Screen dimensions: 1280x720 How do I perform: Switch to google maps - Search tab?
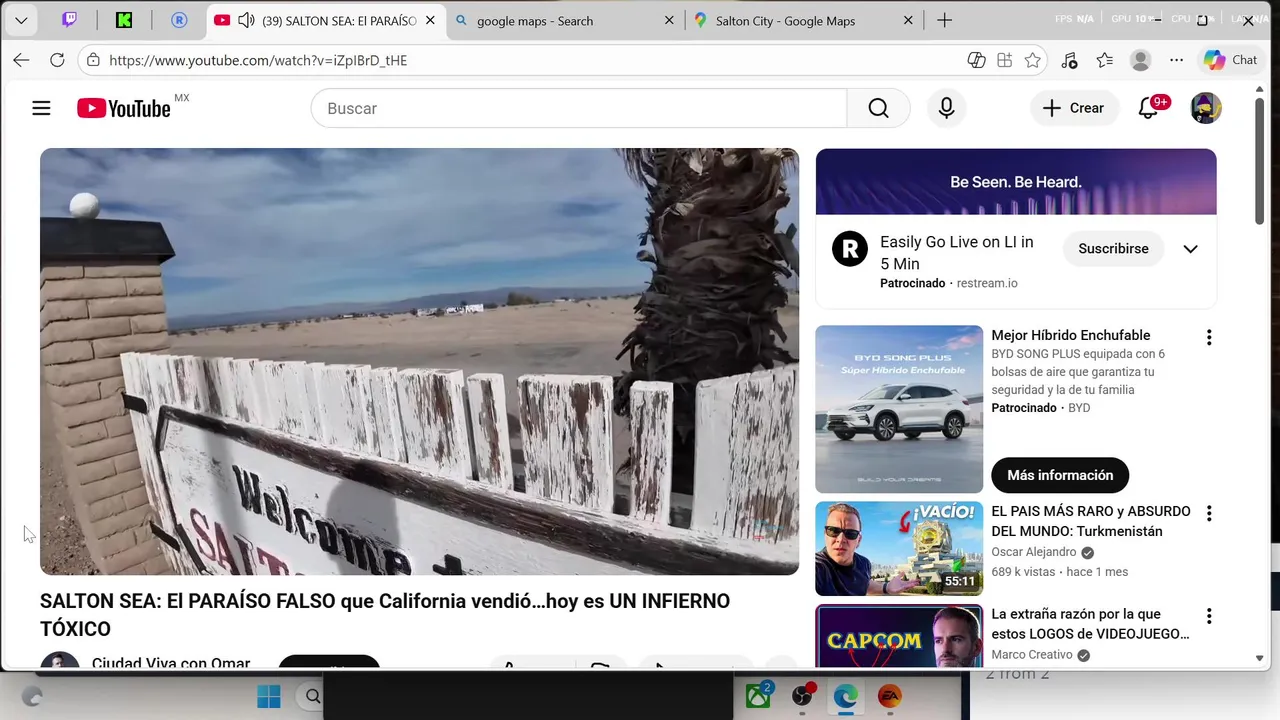pyautogui.click(x=565, y=20)
